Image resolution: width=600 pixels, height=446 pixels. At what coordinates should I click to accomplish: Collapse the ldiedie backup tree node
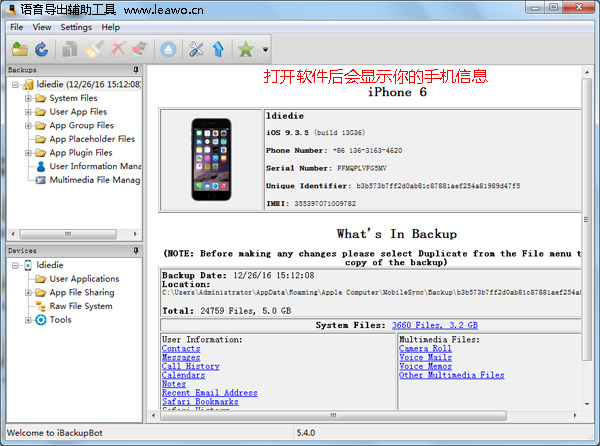pos(15,85)
